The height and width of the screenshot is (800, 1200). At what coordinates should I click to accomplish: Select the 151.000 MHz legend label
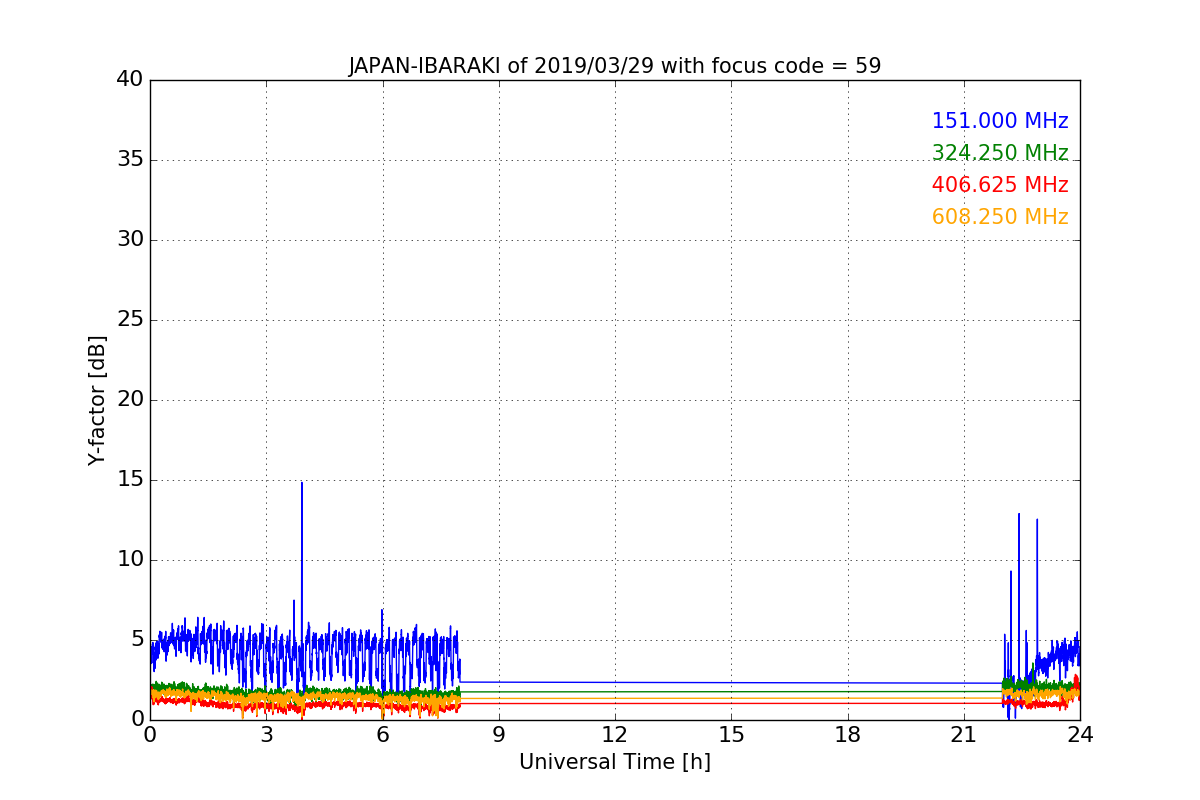point(1000,121)
